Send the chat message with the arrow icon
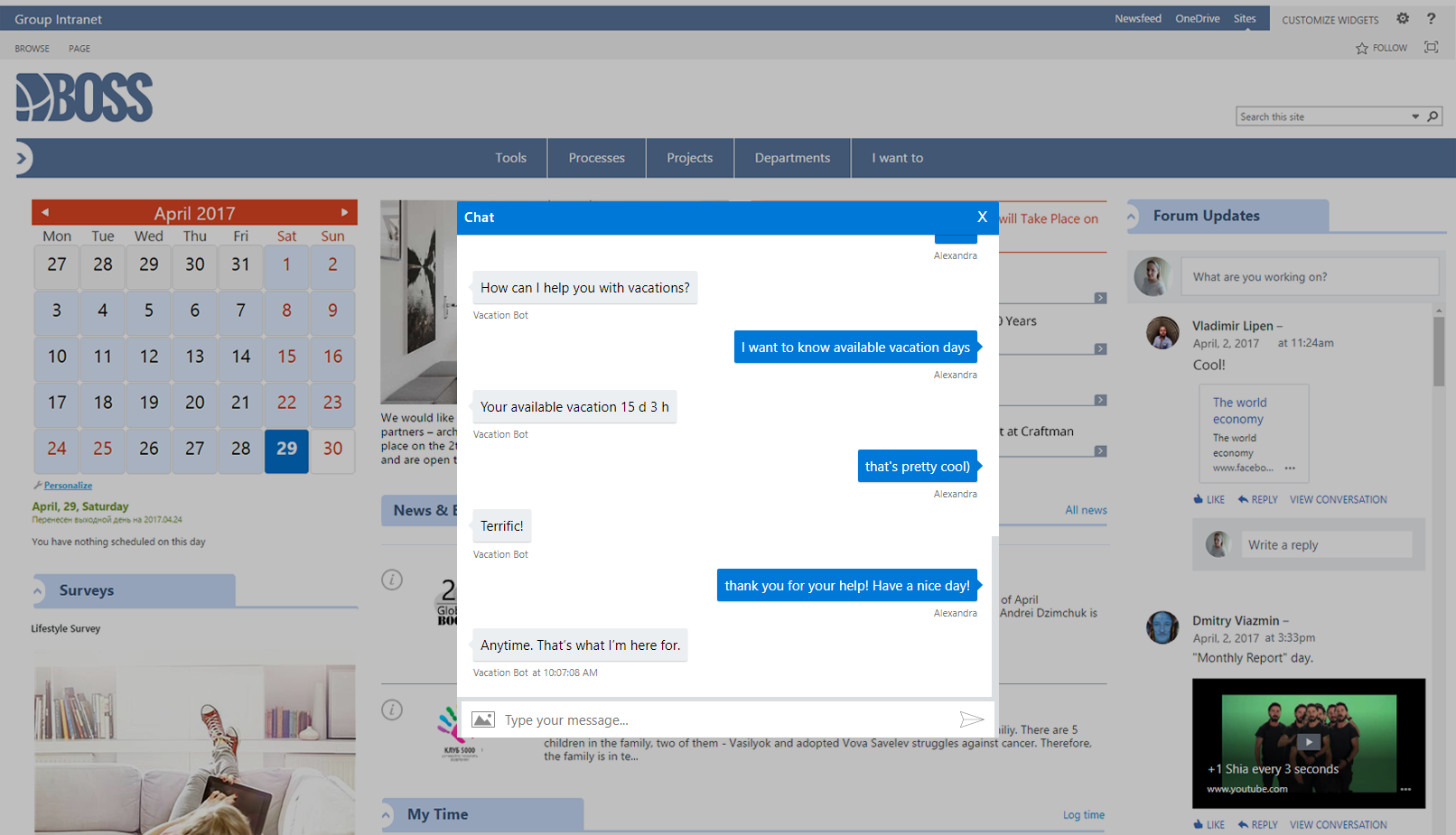Screen dimensions: 1456x835 [x=973, y=719]
